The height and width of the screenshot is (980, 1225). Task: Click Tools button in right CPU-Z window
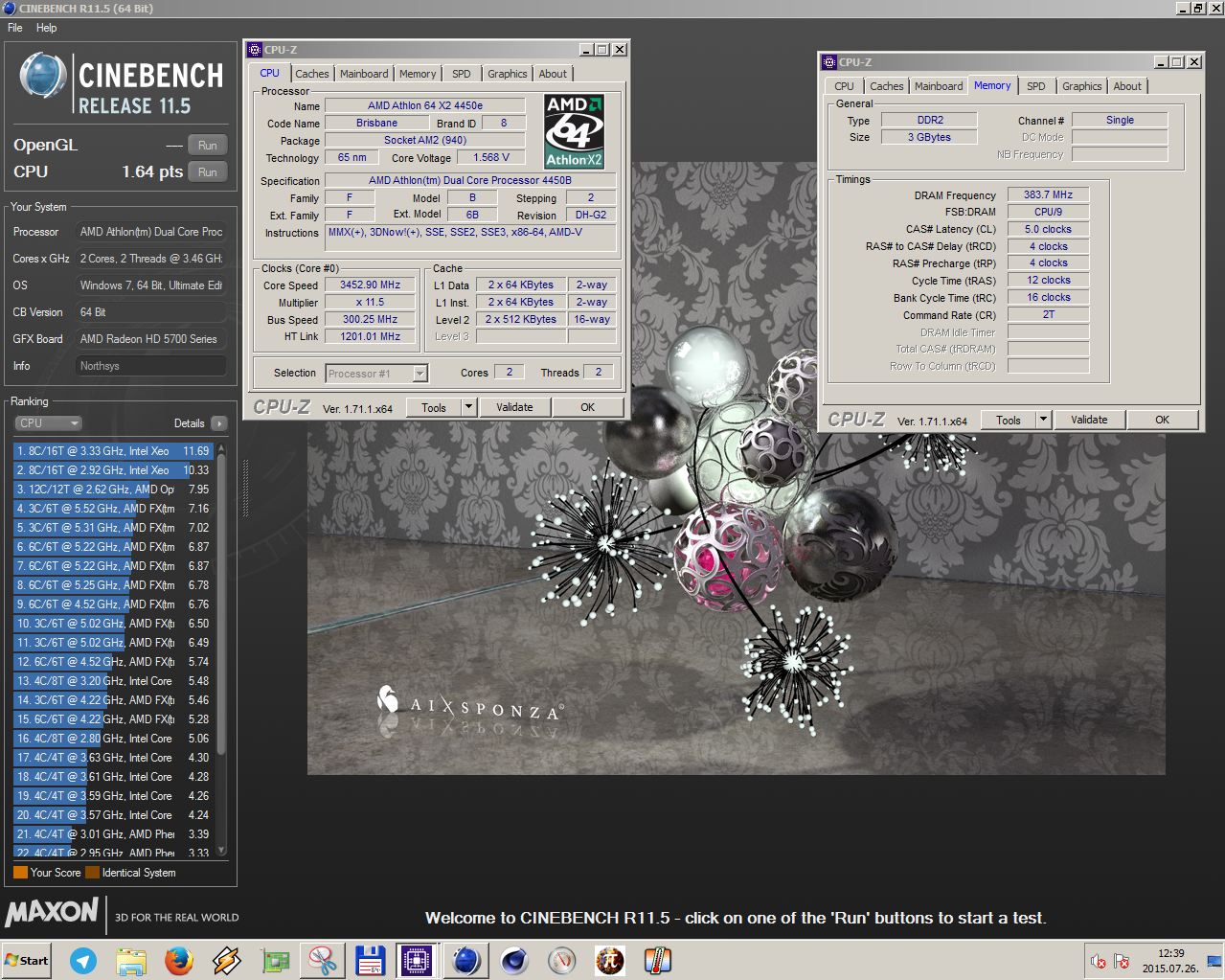(1009, 420)
